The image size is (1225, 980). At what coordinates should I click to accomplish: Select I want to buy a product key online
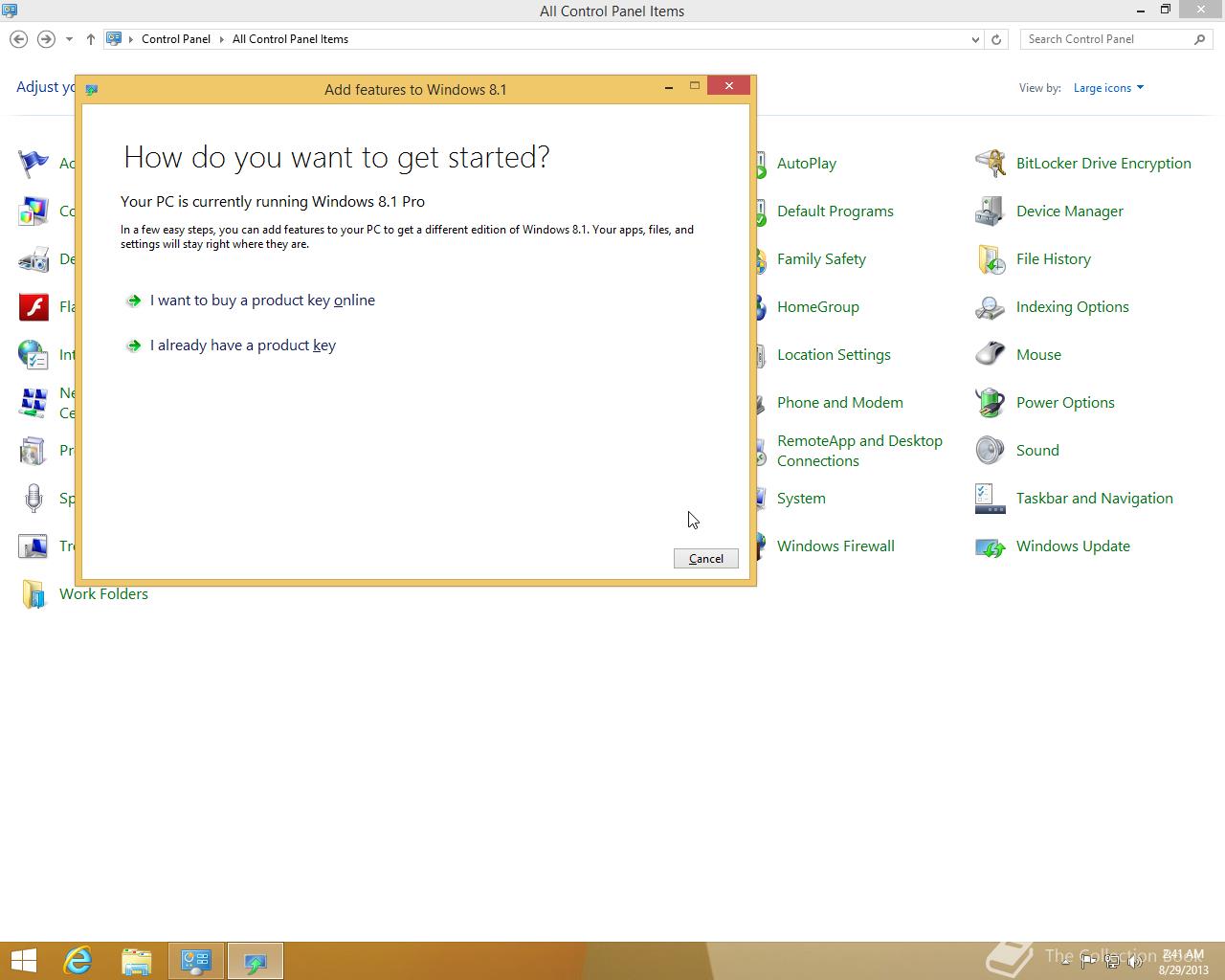click(x=262, y=301)
